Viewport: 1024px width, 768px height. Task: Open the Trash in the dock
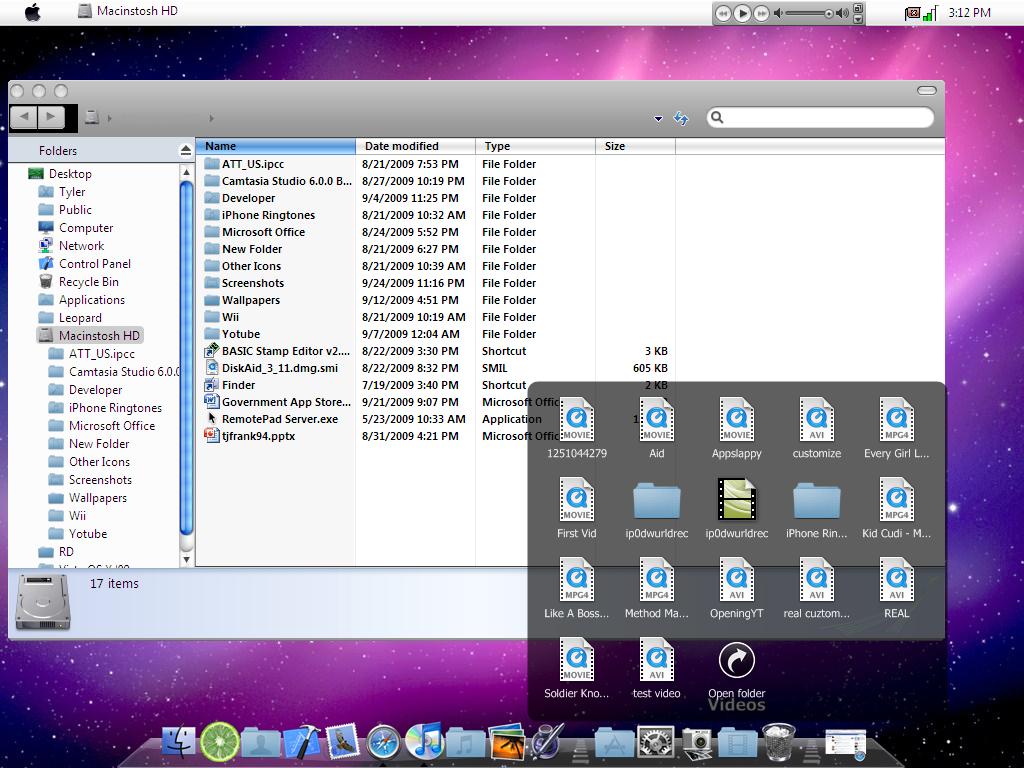(x=778, y=743)
